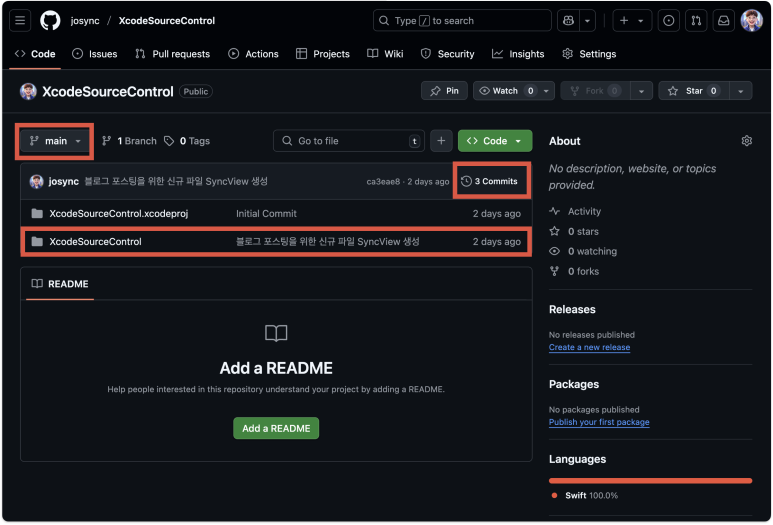Open the XcodeSourceControl folder
This screenshot has width=773, height=525.
(x=95, y=242)
